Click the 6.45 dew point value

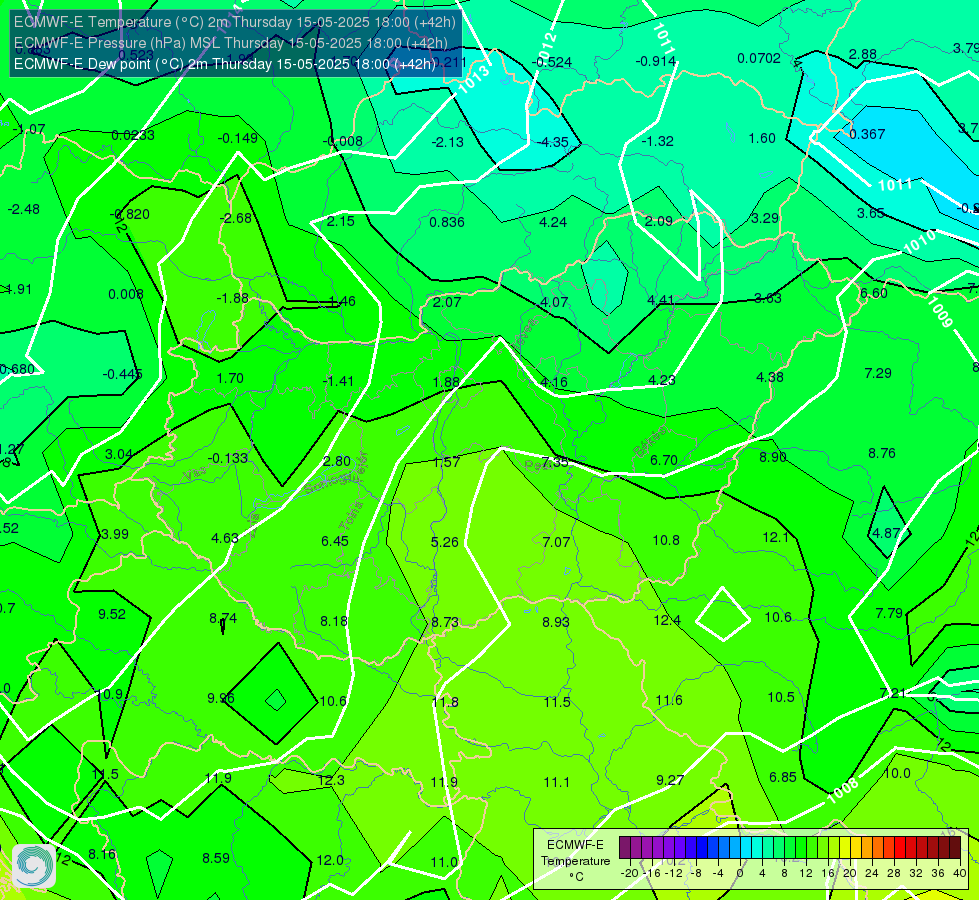pyautogui.click(x=335, y=541)
